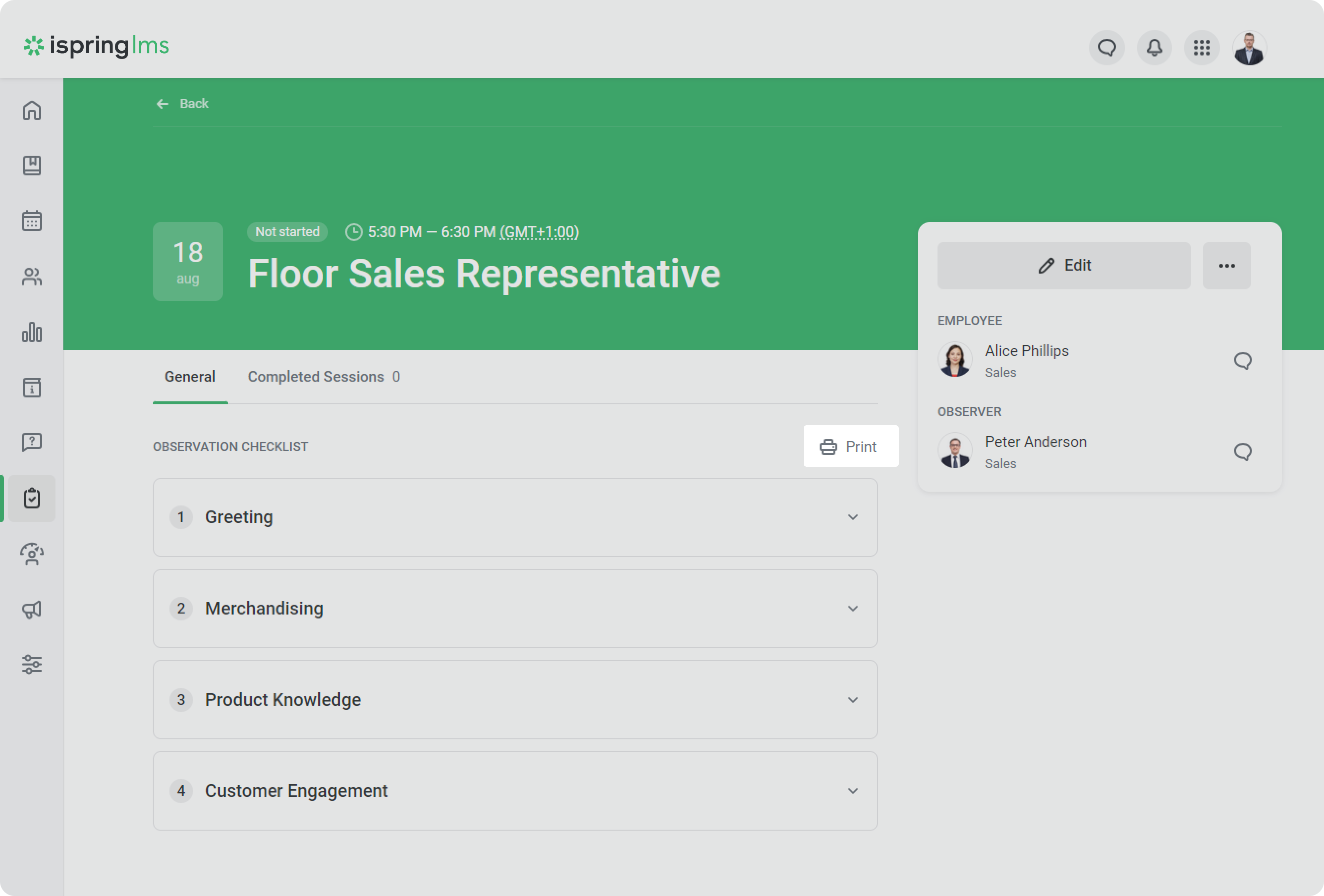
Task: Select the General tab
Action: 190,377
